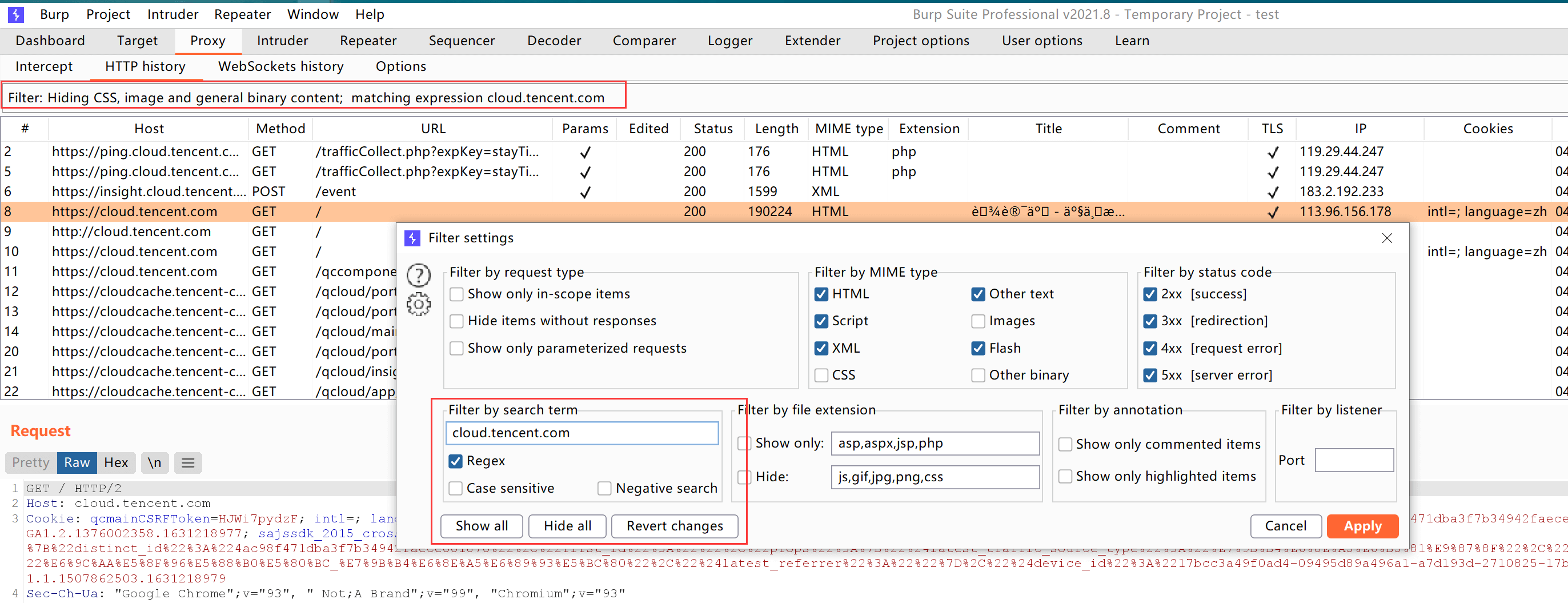The width and height of the screenshot is (1568, 603).
Task: Check the Show only file extension box
Action: click(744, 444)
